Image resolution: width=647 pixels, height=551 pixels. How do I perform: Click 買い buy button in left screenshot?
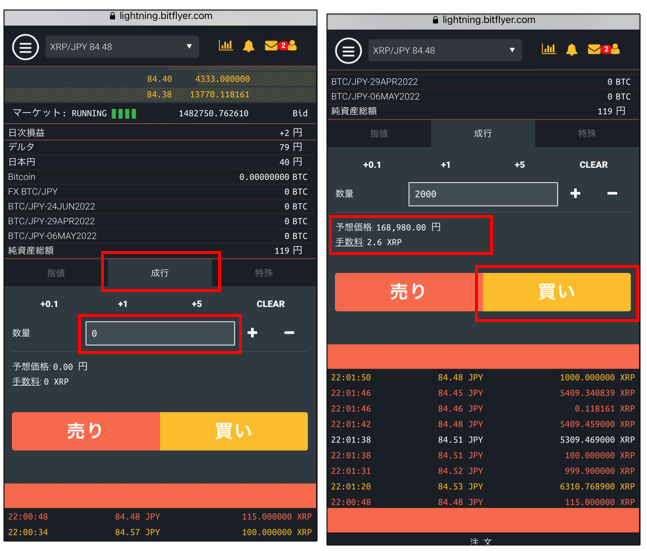point(234,431)
